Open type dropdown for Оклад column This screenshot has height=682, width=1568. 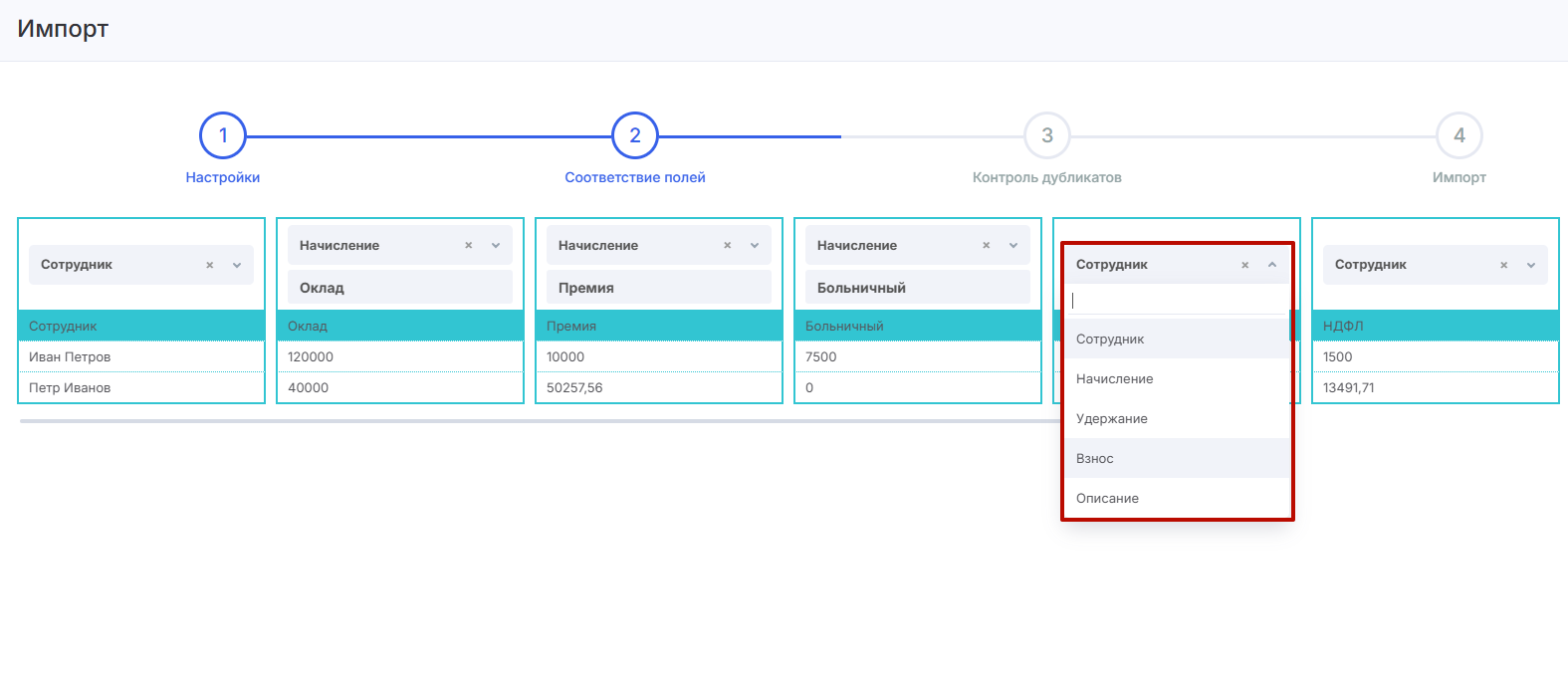[496, 245]
